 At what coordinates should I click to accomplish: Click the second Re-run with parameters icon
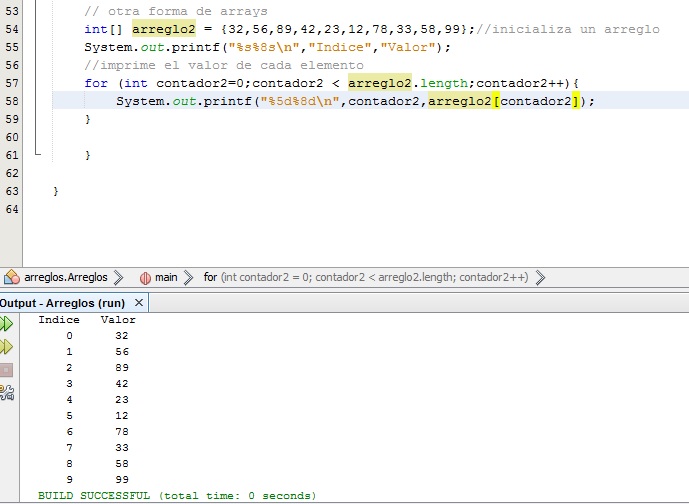click(x=6, y=347)
